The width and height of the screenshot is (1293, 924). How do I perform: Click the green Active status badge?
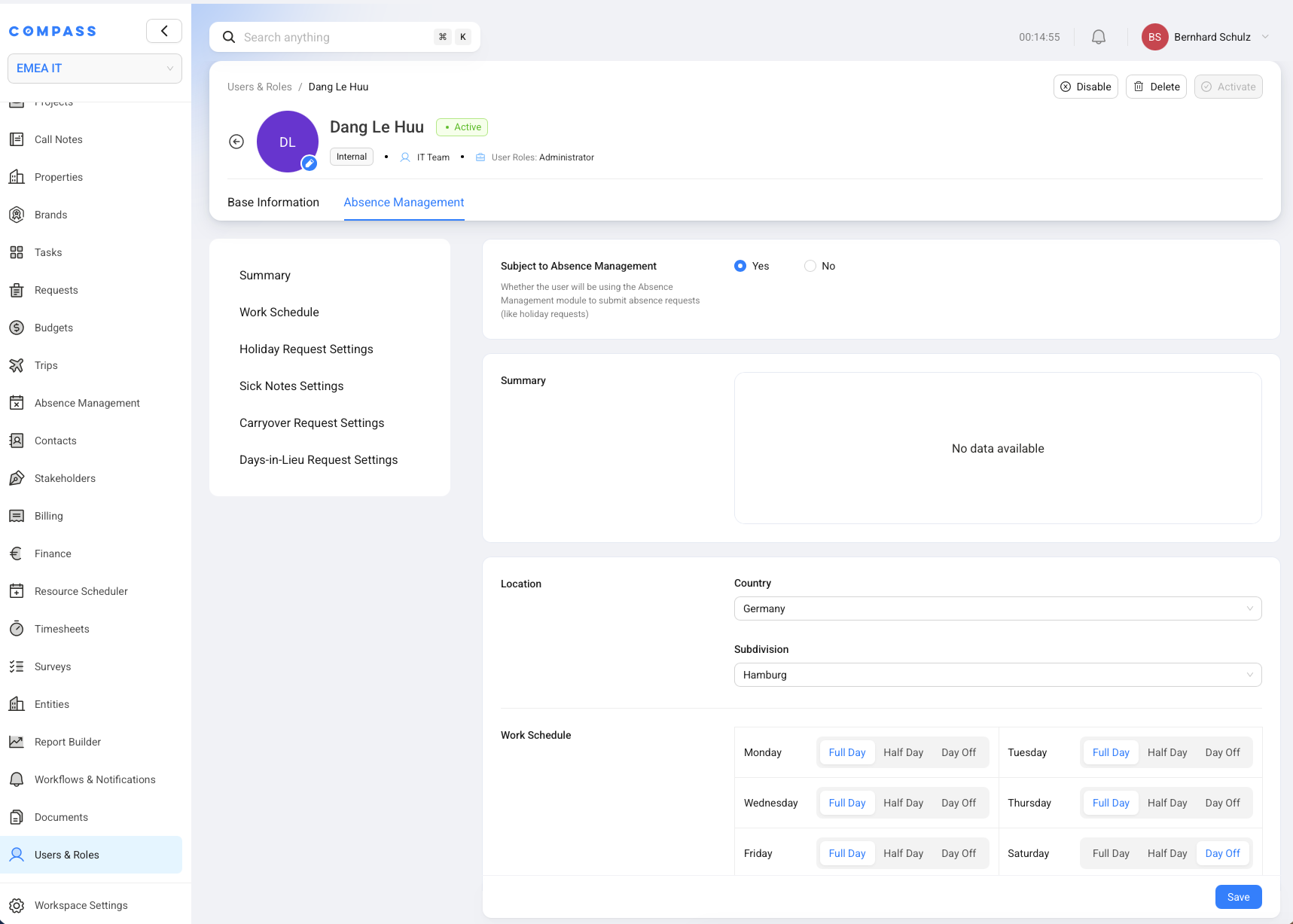click(462, 127)
